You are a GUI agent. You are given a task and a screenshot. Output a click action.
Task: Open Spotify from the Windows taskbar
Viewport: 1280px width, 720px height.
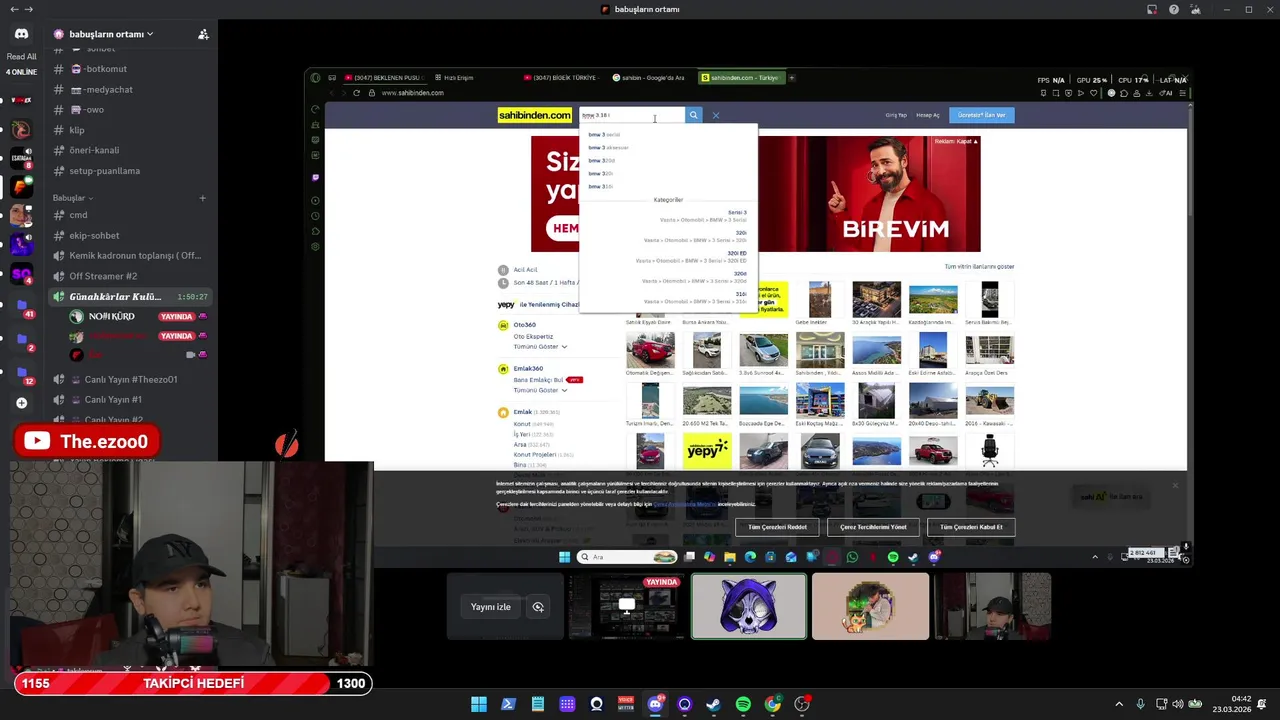tap(743, 704)
